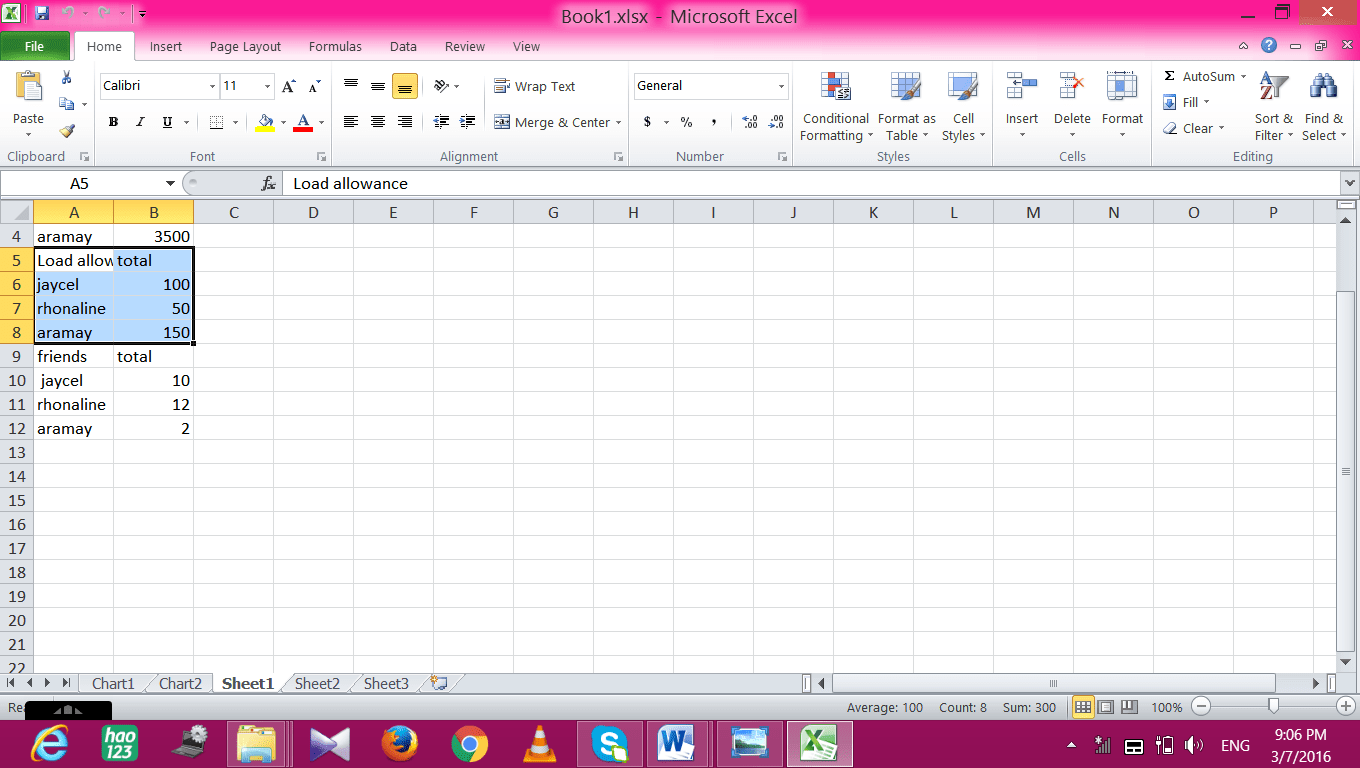The image size is (1360, 768).
Task: Click the Paste clipboard icon
Action: (x=28, y=88)
